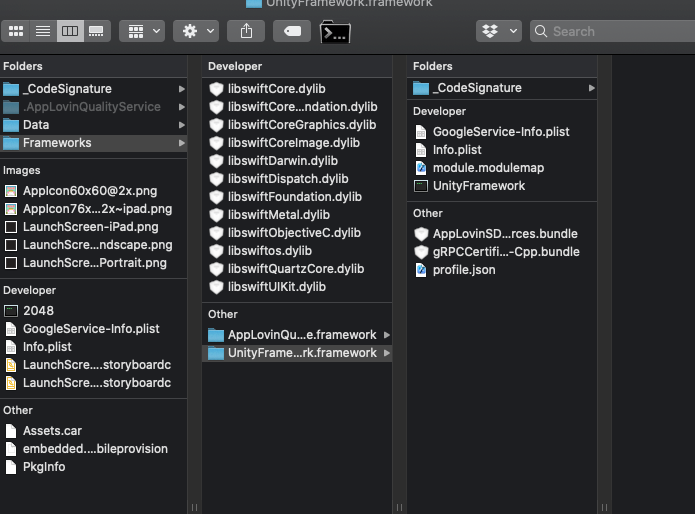Viewport: 695px width, 514px height.
Task: Expand _CodeSignature arrow in first column
Action: pos(181,89)
